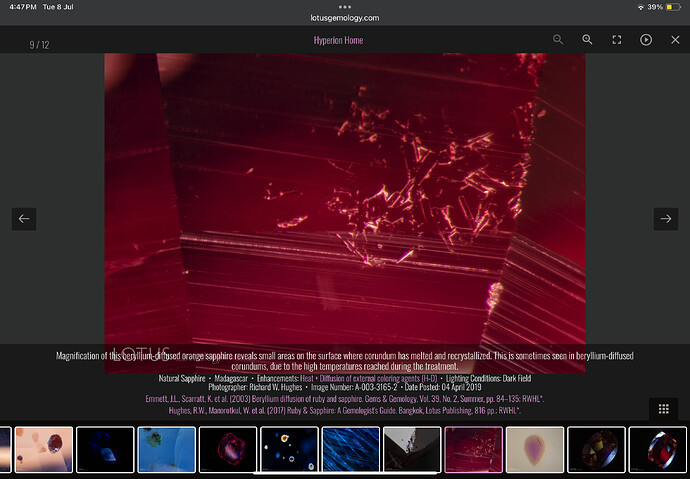Select the peach gemstone thumbnail

(44, 450)
